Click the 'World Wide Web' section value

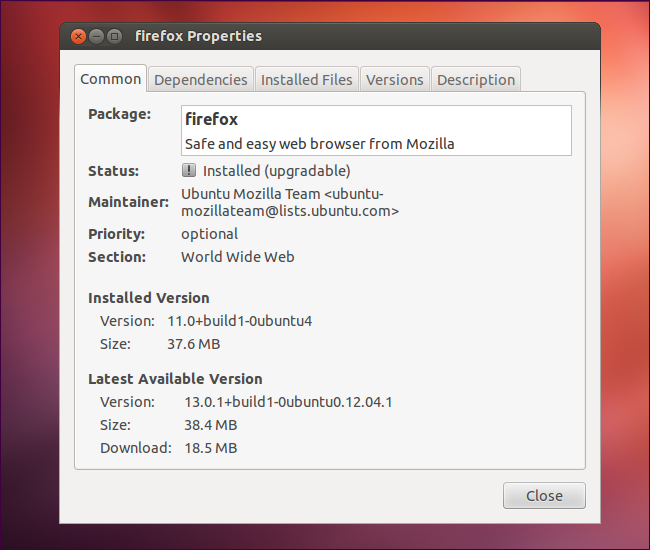click(x=238, y=257)
